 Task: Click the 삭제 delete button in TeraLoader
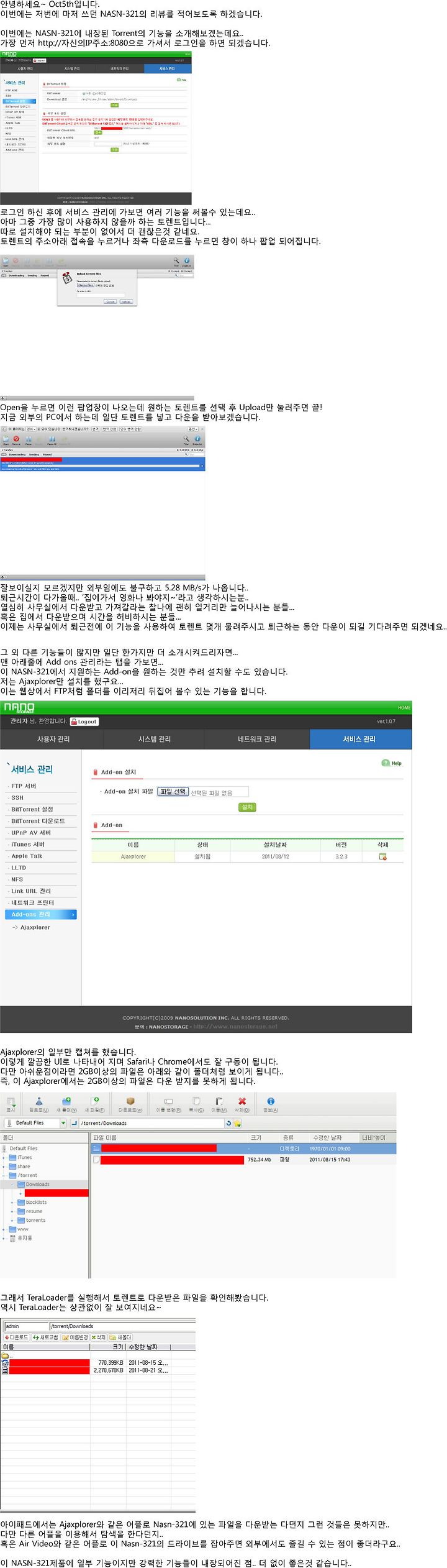(99, 1337)
